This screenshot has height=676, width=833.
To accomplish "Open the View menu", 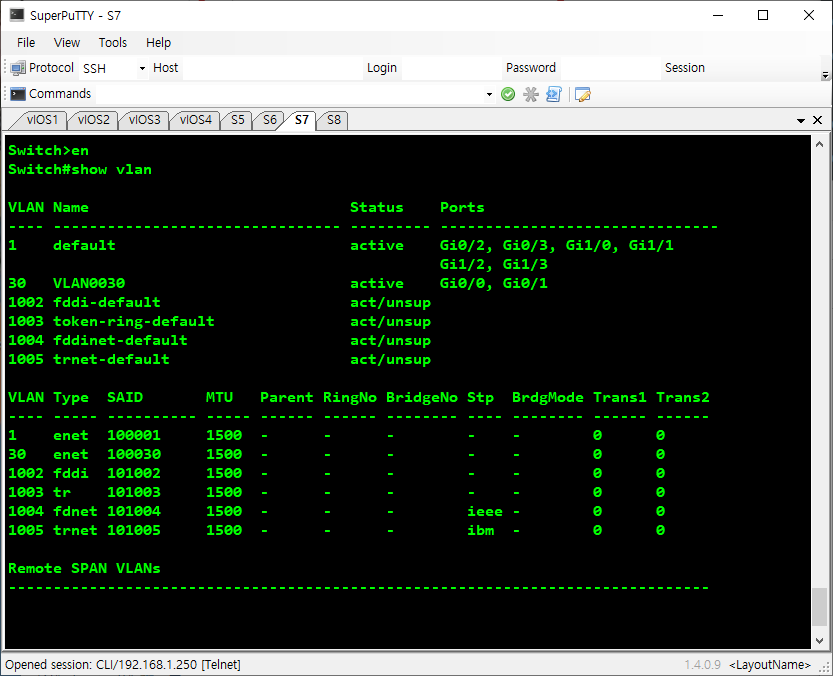I will point(66,43).
